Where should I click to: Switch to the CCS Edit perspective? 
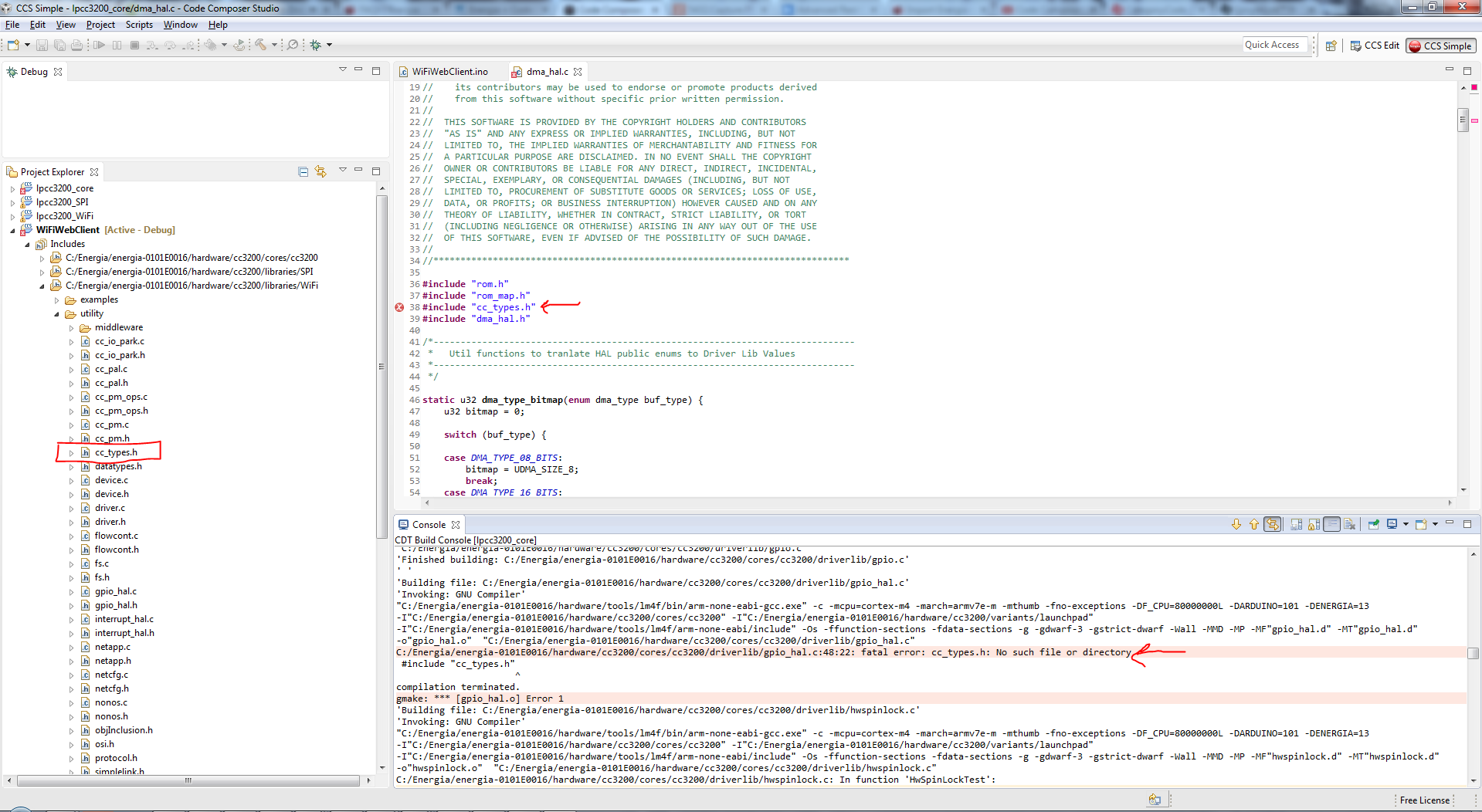[x=1375, y=46]
